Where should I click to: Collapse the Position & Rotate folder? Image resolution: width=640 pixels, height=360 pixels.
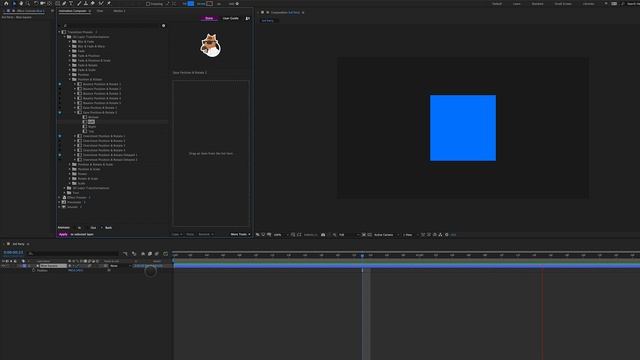[x=70, y=79]
